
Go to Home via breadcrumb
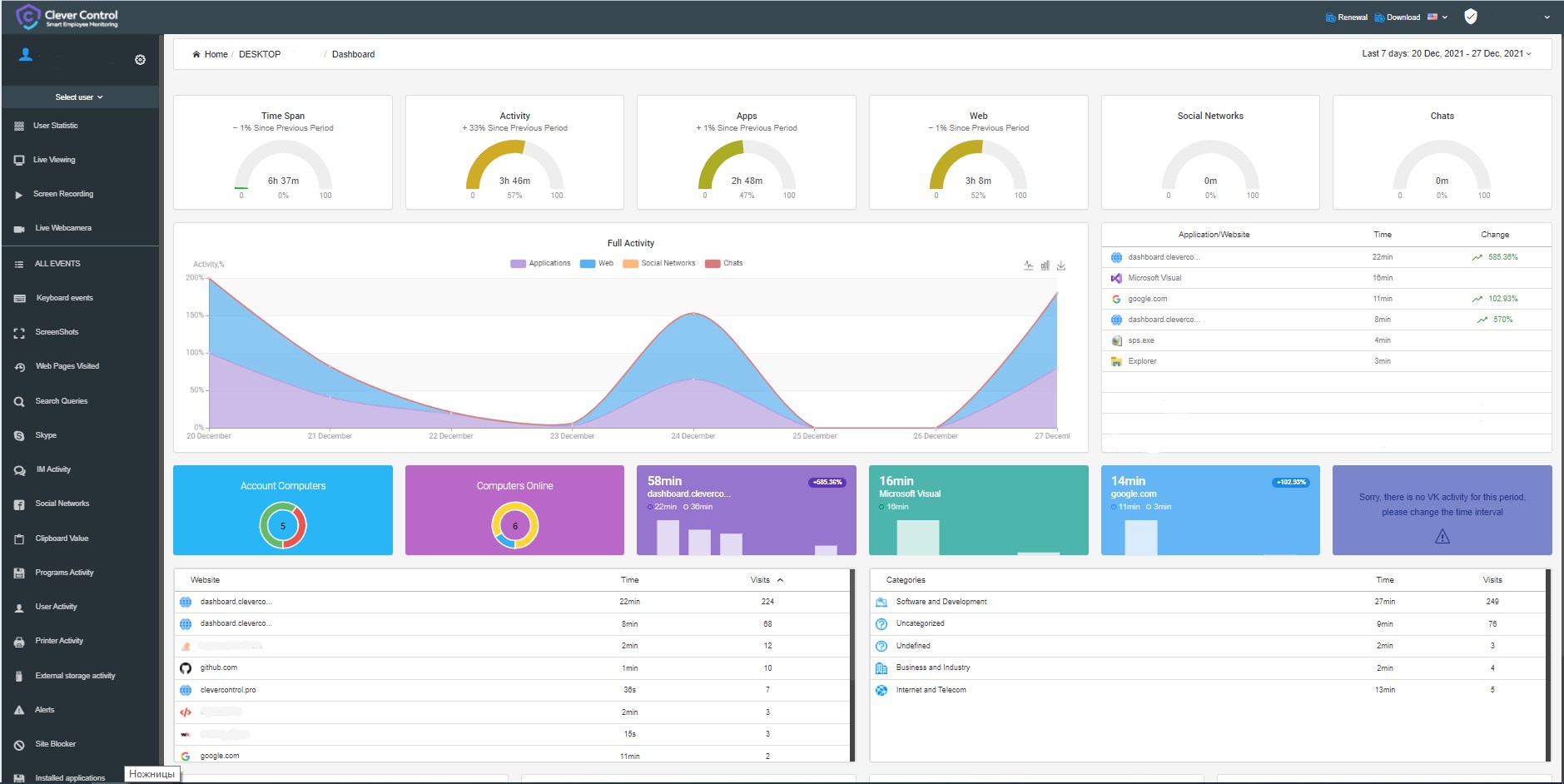point(210,54)
